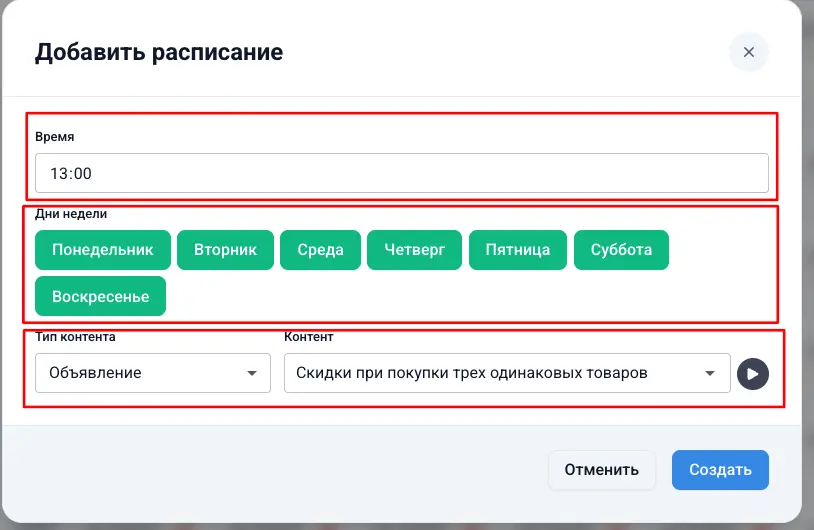Toggle the Понедельник day button

coord(103,250)
